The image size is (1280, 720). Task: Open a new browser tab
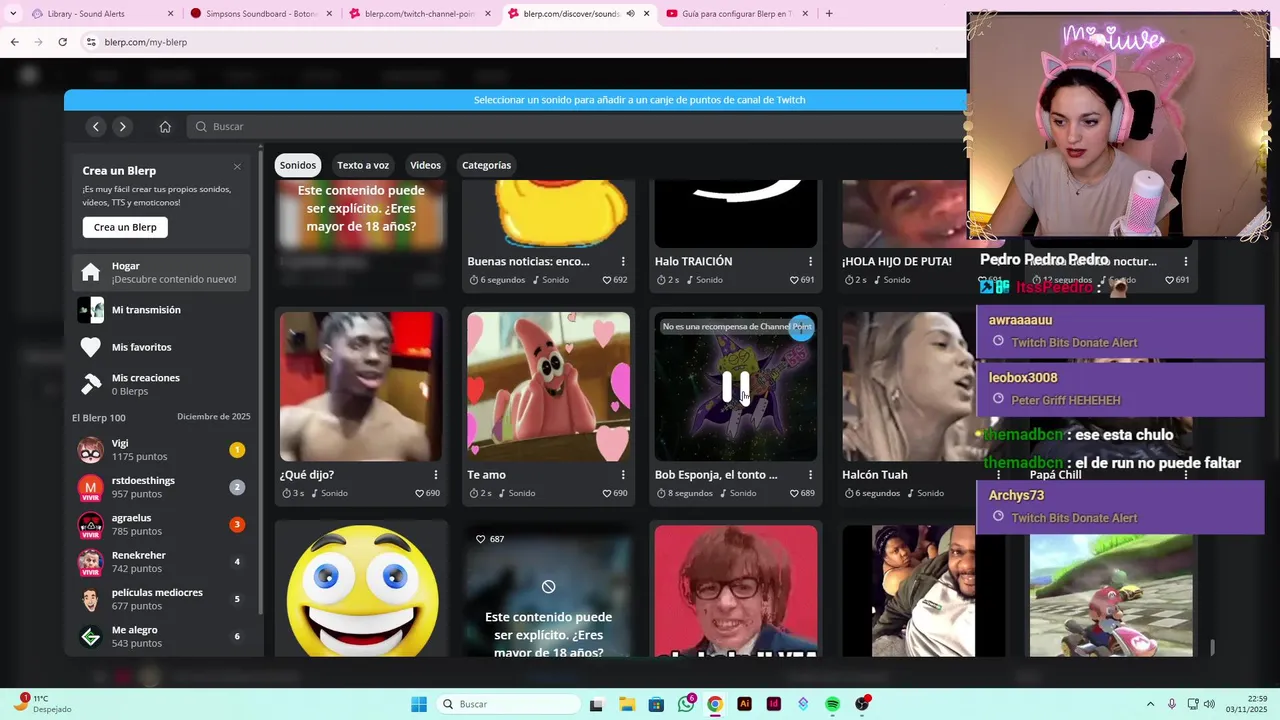click(828, 14)
